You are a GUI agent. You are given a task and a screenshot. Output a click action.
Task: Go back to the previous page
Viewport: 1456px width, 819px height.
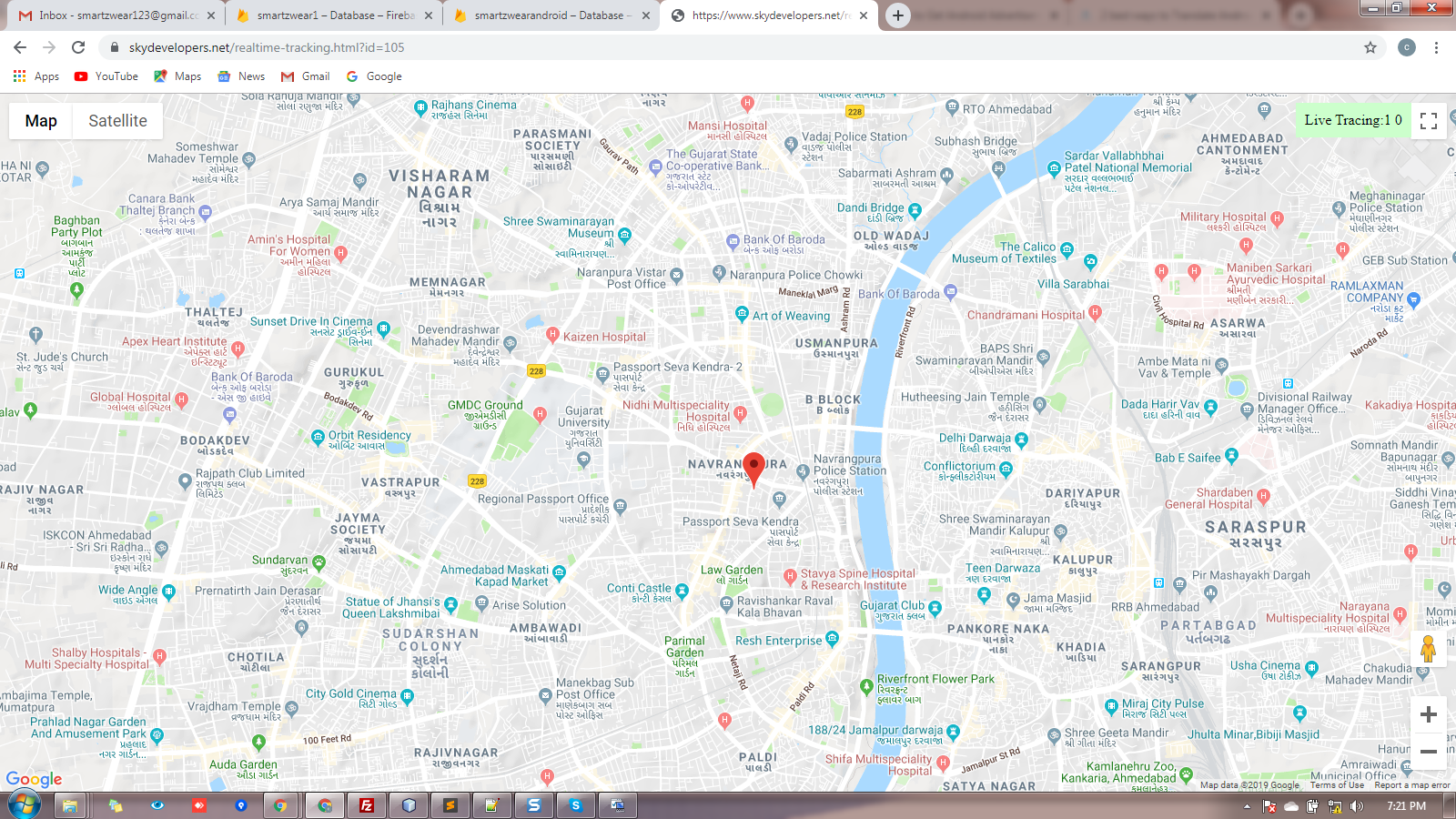(x=20, y=47)
